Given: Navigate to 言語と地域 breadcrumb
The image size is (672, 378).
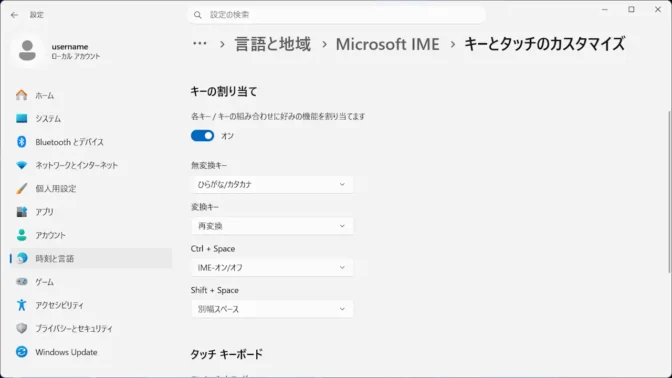Looking at the screenshot, I should (273, 44).
